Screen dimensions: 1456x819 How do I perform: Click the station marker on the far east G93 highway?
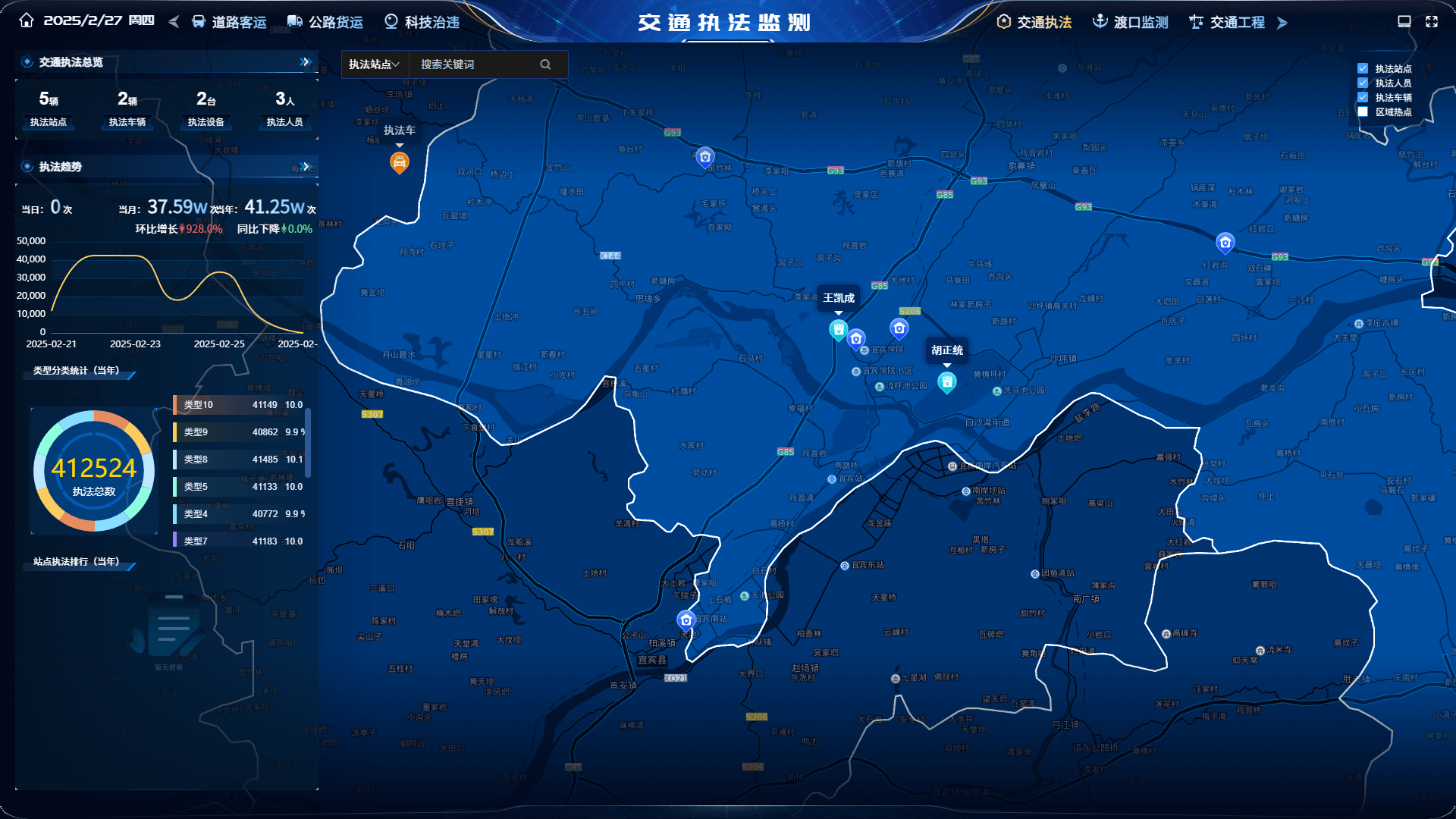click(1225, 243)
